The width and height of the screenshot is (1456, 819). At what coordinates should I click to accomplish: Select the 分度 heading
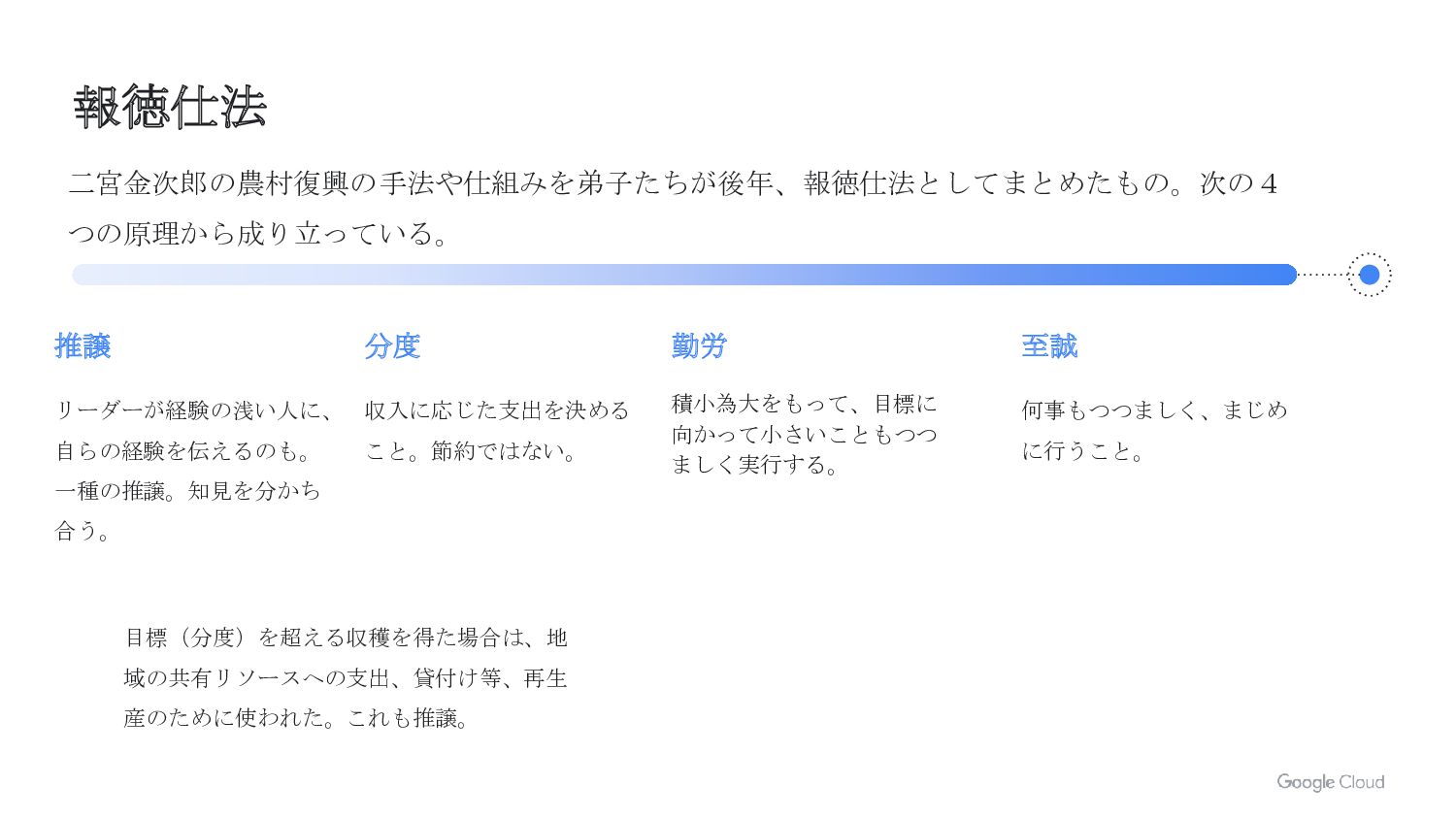392,345
